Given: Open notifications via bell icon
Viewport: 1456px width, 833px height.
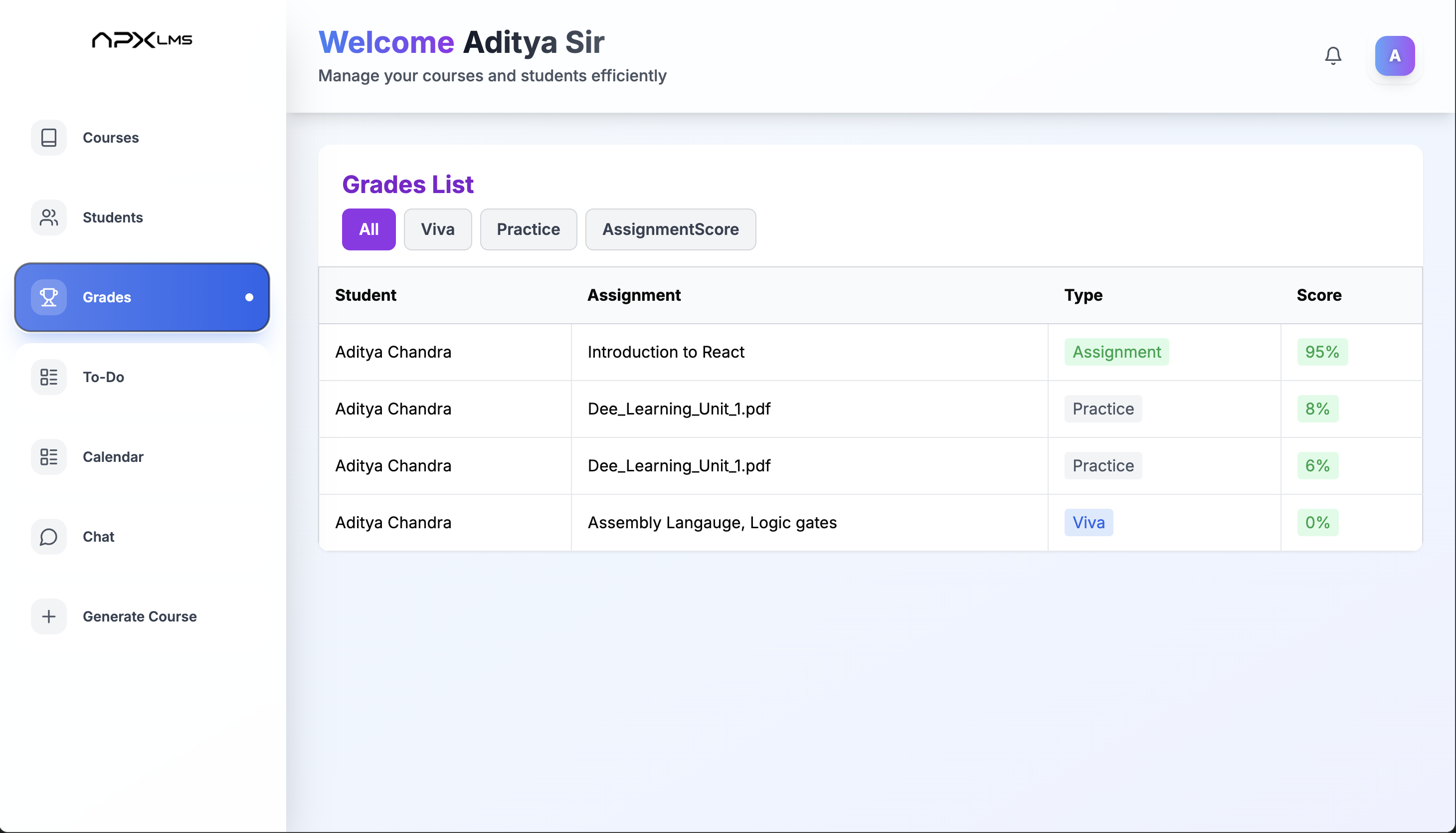Looking at the screenshot, I should click(x=1332, y=55).
